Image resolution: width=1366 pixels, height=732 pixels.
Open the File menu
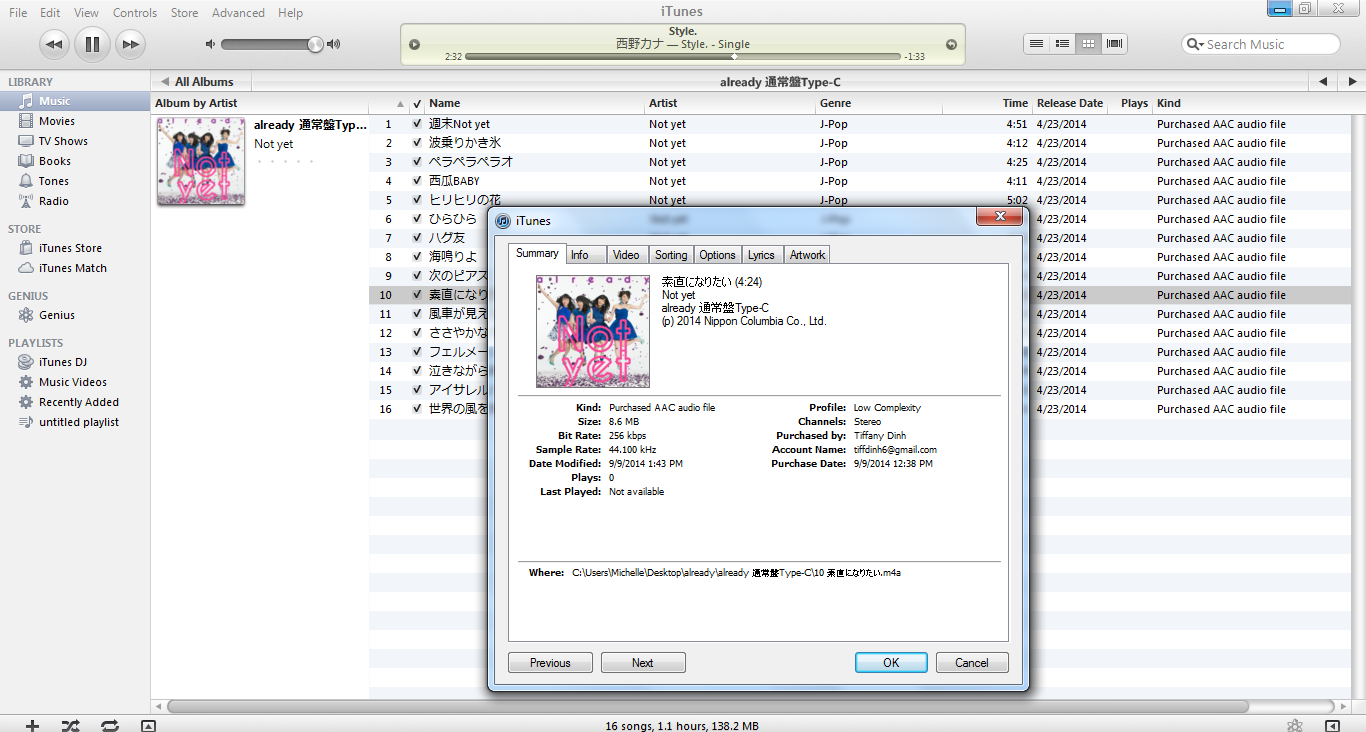point(19,13)
